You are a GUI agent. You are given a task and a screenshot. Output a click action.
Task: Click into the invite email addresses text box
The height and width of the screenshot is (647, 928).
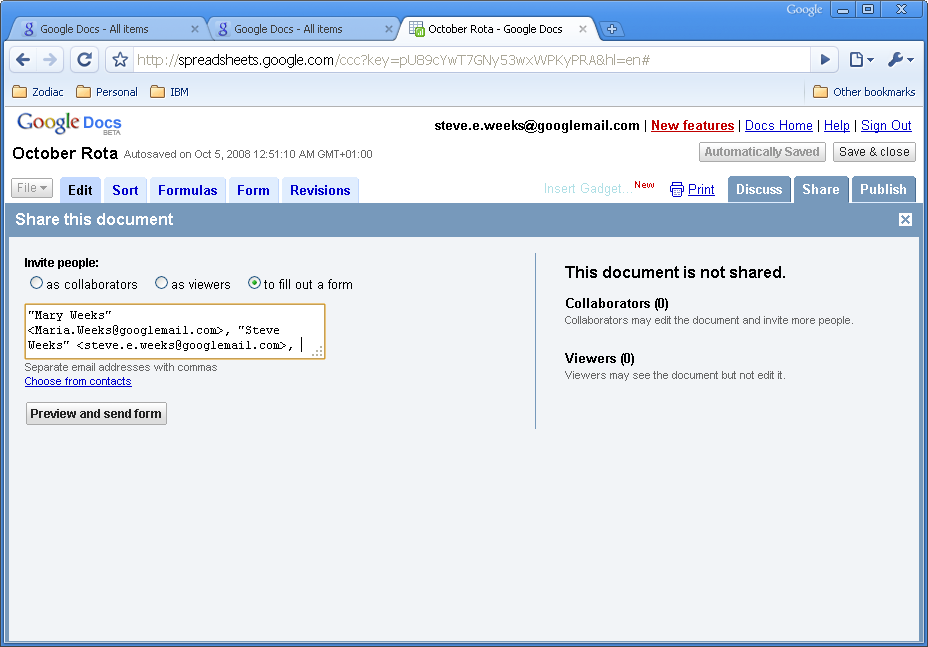point(175,331)
